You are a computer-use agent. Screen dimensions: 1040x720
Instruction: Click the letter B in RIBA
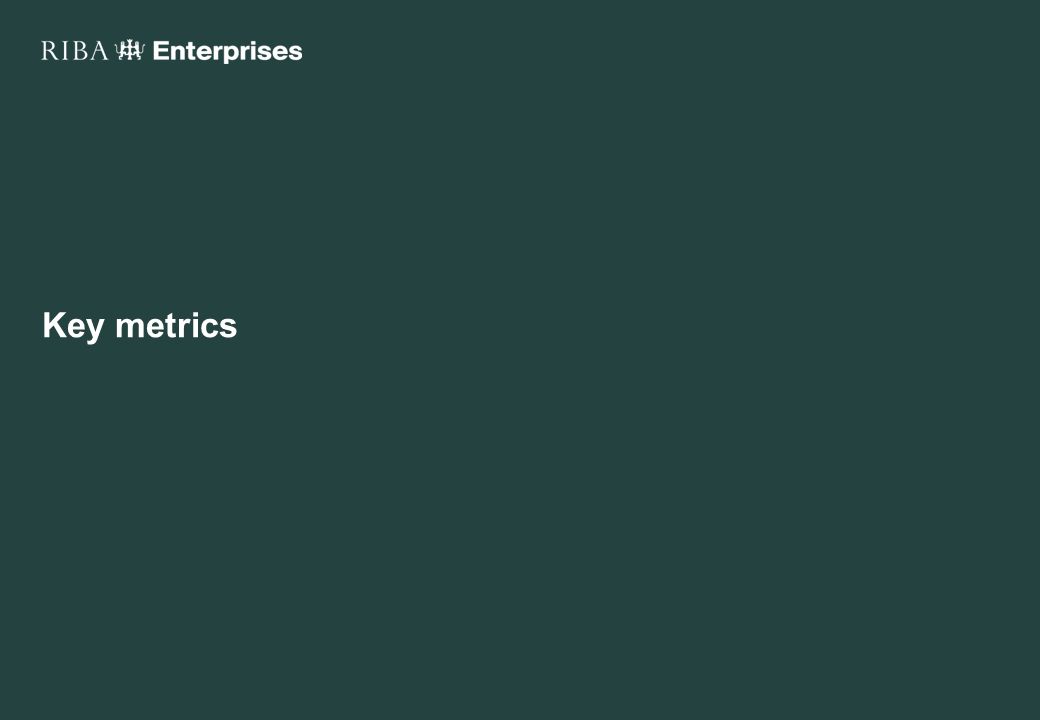pos(80,50)
